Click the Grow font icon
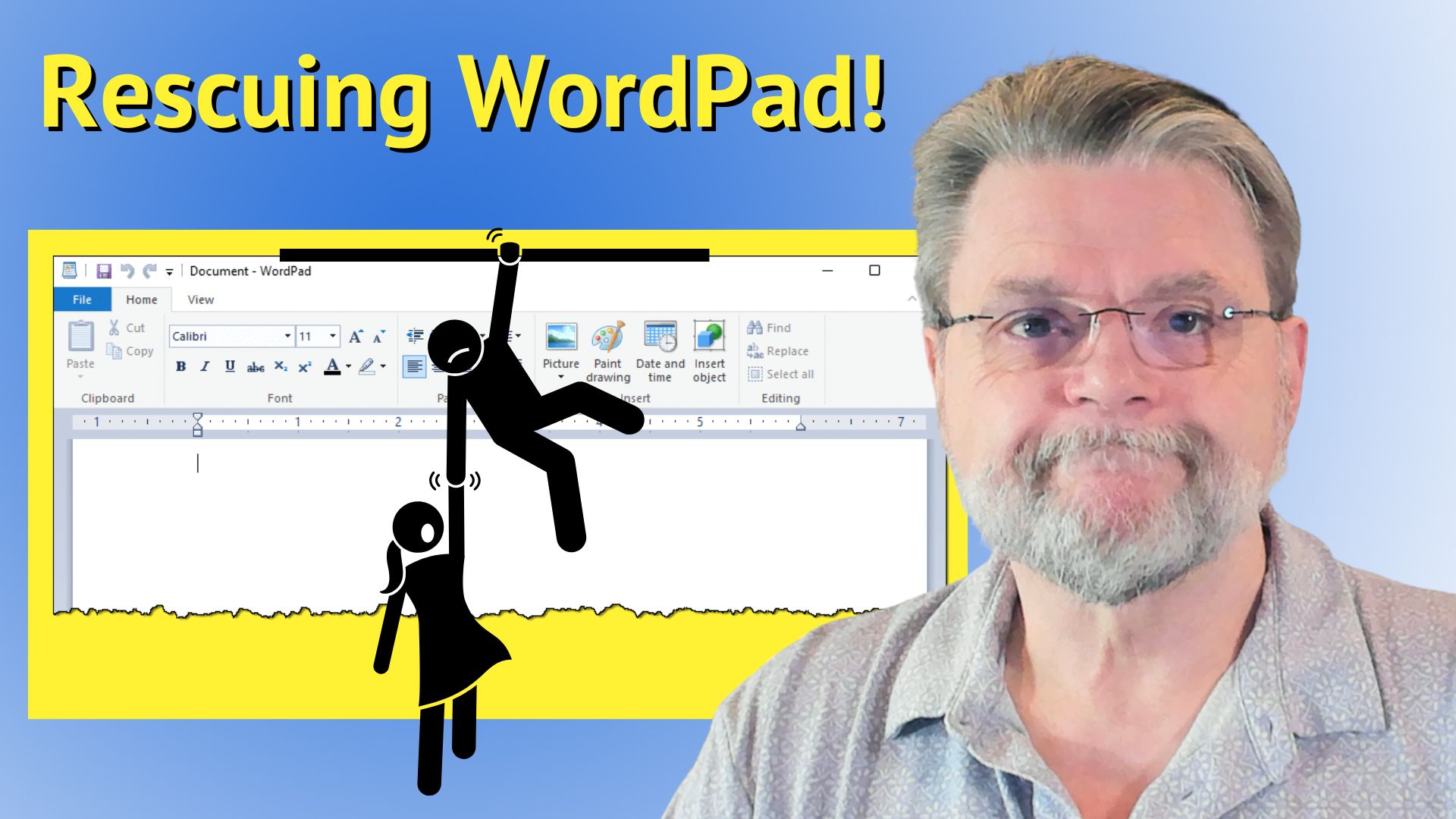The width and height of the screenshot is (1456, 819). tap(355, 336)
